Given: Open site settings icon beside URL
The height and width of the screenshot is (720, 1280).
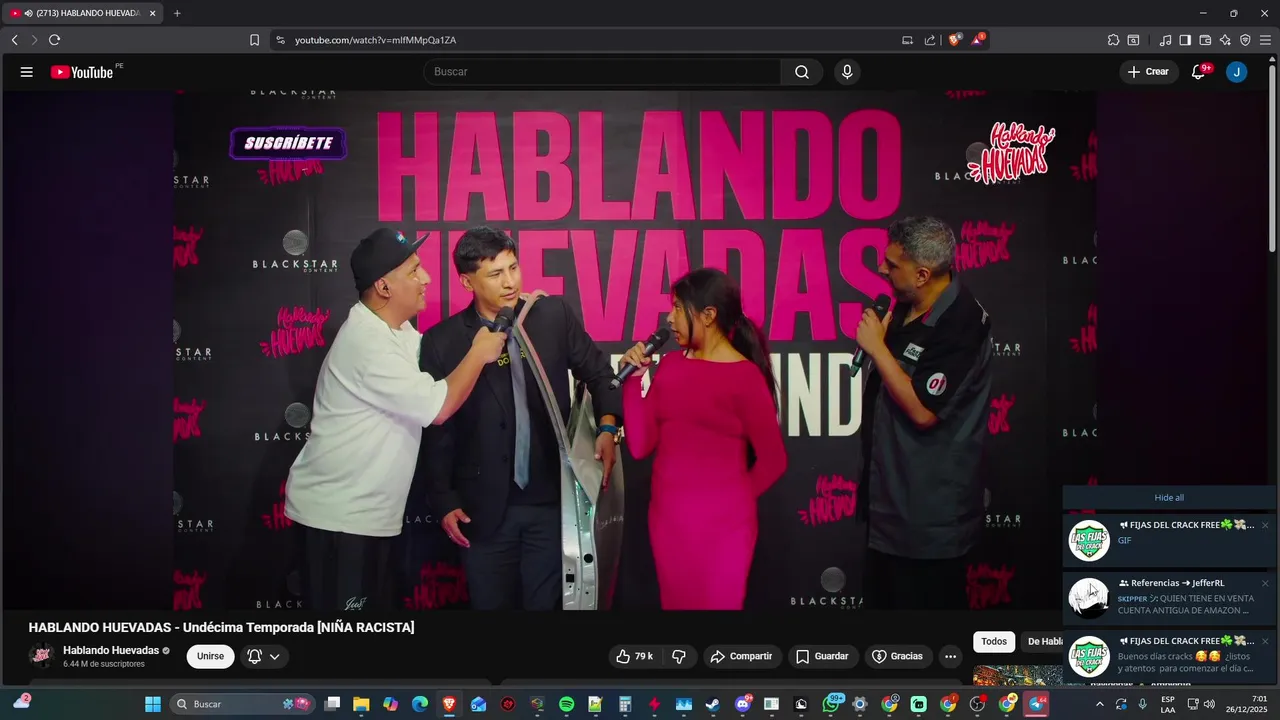Looking at the screenshot, I should pyautogui.click(x=280, y=40).
